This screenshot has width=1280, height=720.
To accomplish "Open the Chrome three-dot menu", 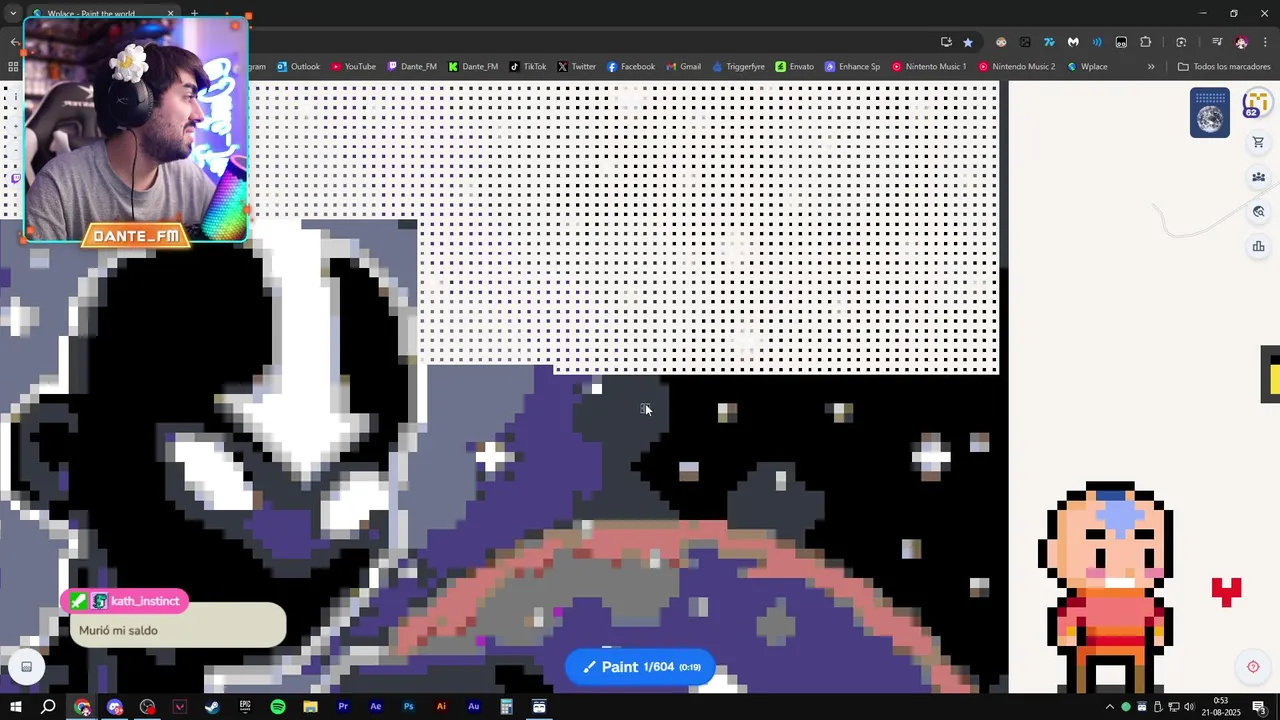I will (x=1266, y=42).
